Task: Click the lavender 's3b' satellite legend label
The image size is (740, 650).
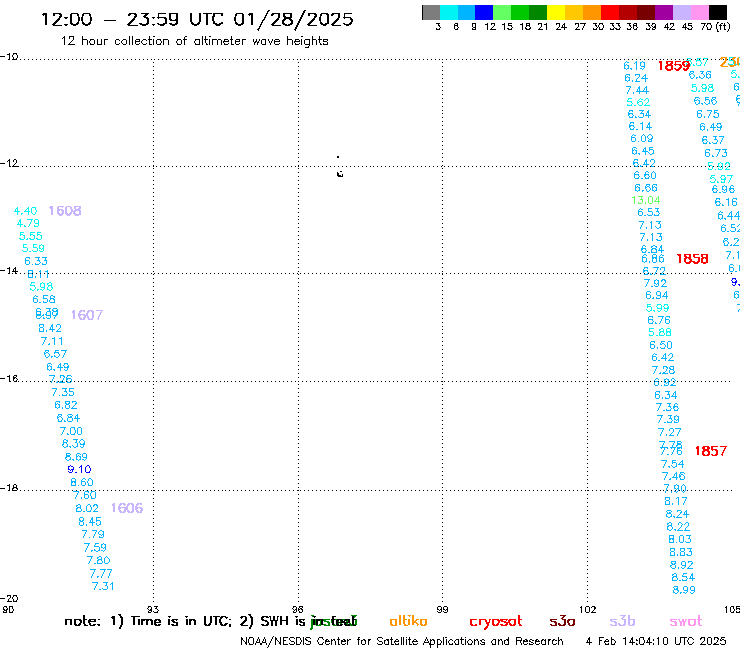Action: pyautogui.click(x=622, y=621)
